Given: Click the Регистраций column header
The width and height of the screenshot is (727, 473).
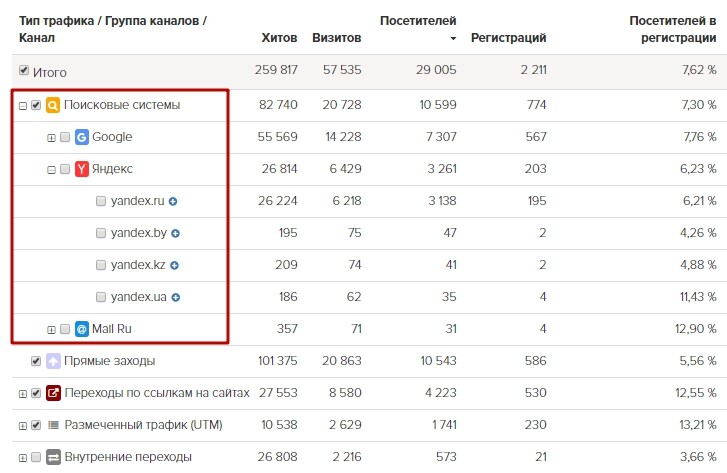Looking at the screenshot, I should (x=508, y=38).
